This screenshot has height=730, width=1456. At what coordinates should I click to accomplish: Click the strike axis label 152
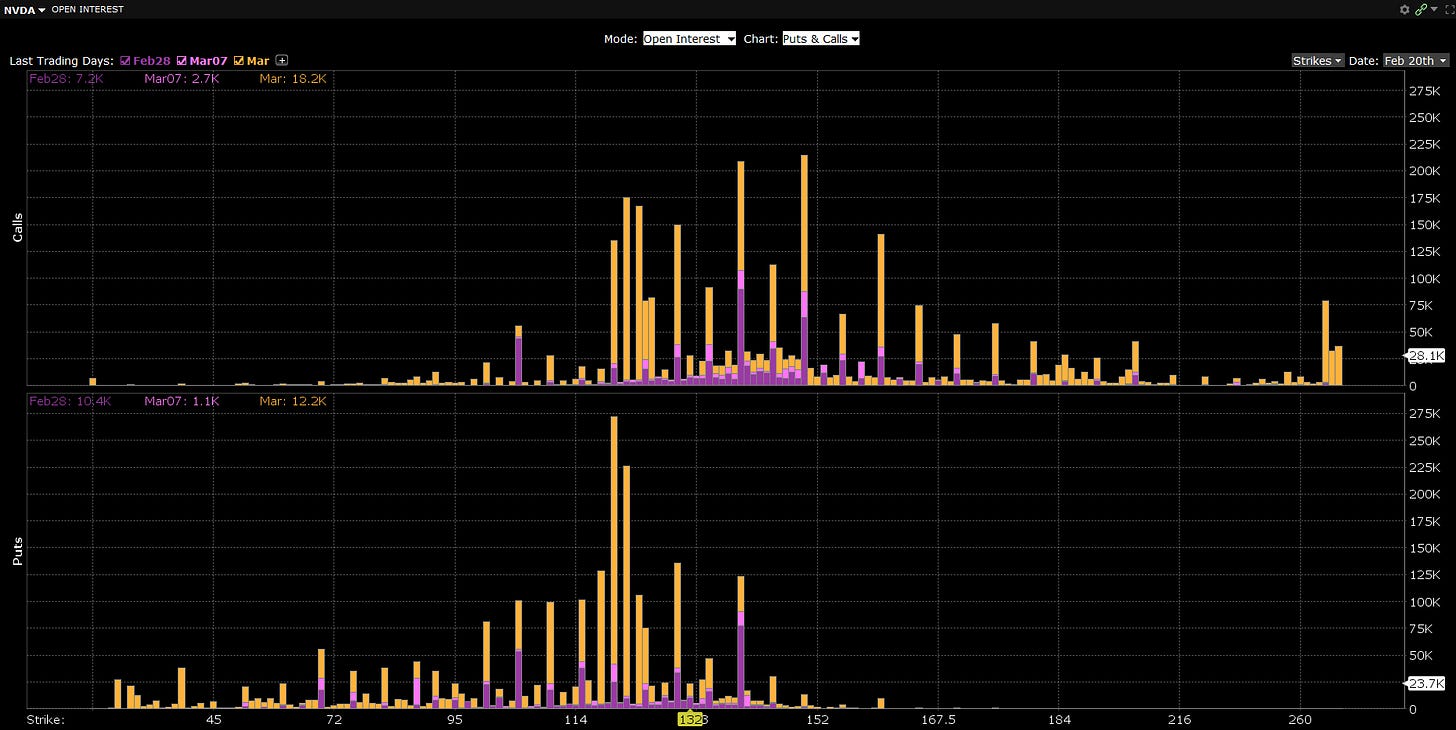(x=817, y=719)
